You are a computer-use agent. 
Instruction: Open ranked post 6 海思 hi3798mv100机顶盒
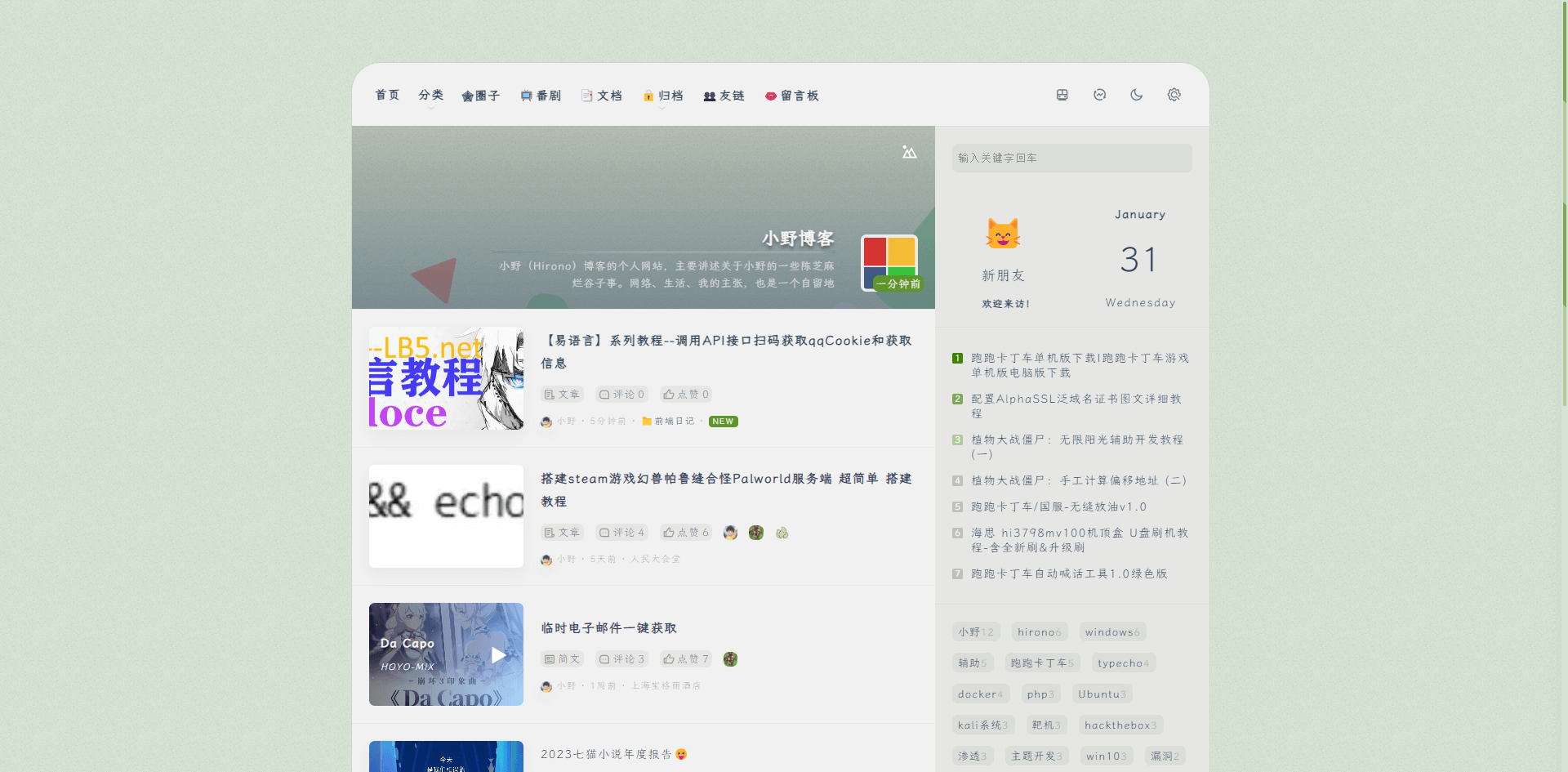pos(1080,540)
